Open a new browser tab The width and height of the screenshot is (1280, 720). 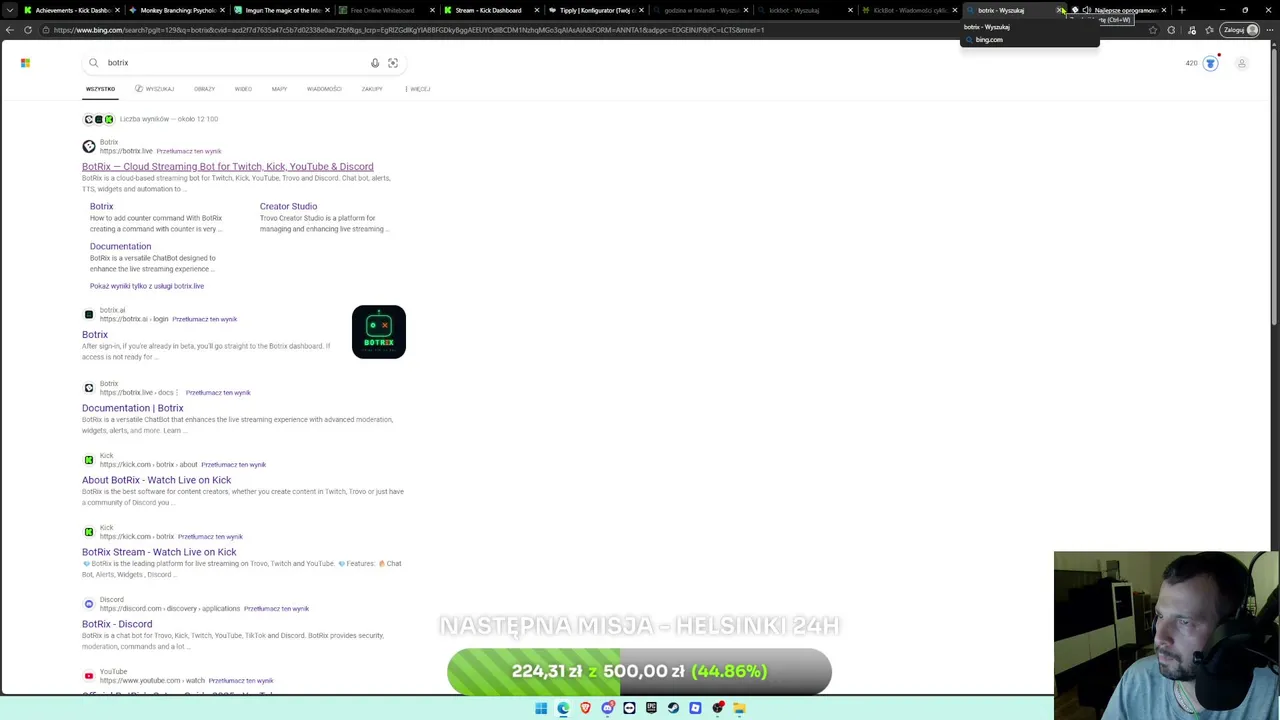(x=1182, y=10)
